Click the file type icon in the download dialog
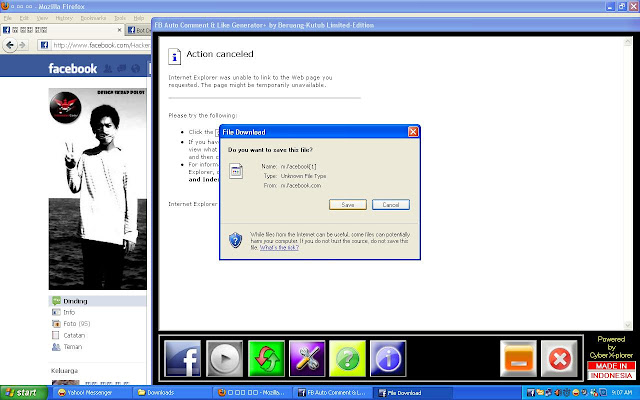 [236, 171]
